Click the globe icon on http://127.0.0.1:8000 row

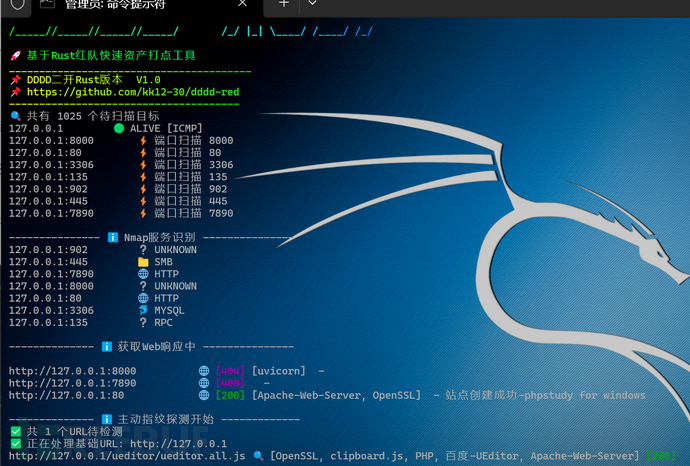click(x=204, y=371)
